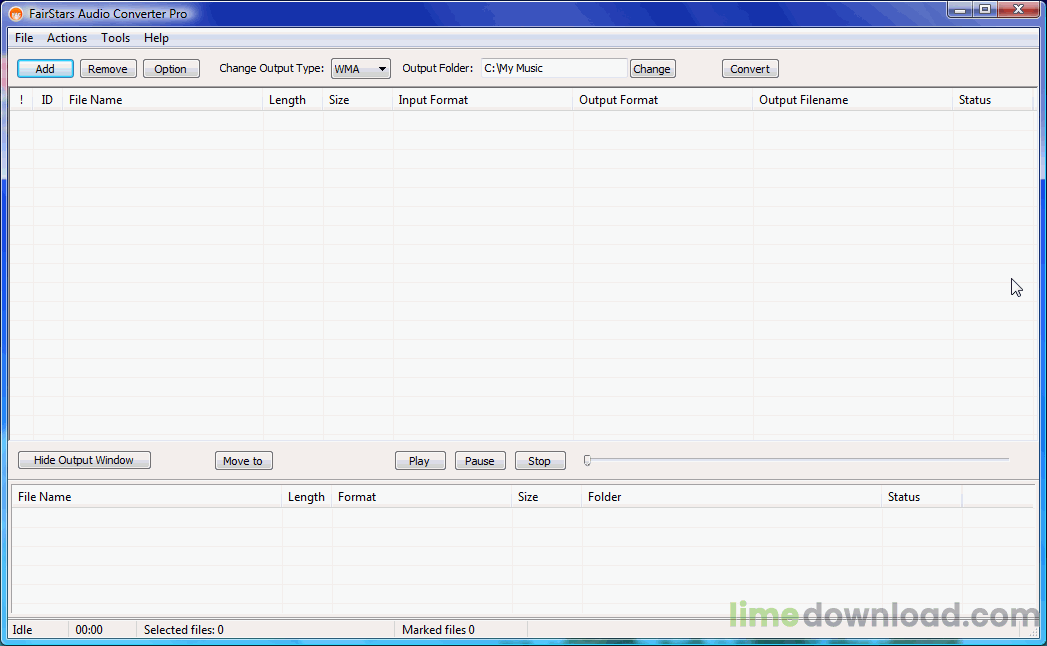Click the Size header in output list
The height and width of the screenshot is (646, 1047).
pyautogui.click(x=547, y=497)
